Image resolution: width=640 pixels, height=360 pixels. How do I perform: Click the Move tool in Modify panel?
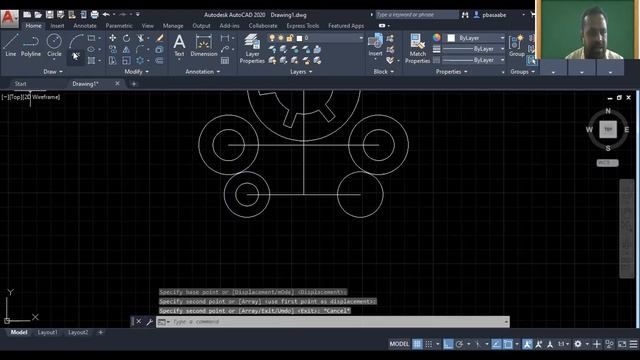112,38
